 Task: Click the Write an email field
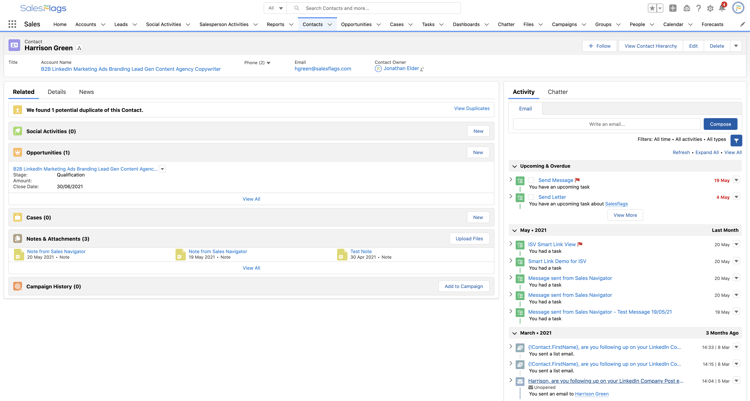[607, 124]
